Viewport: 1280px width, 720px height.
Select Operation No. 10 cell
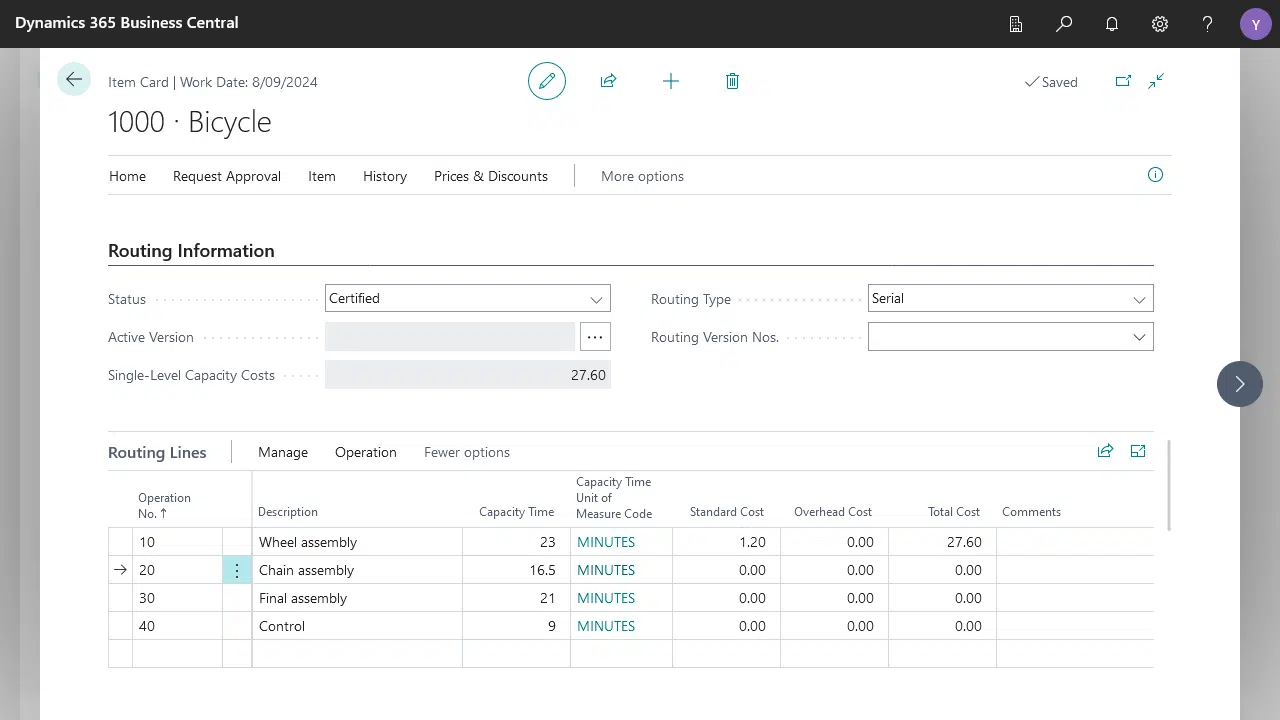pyautogui.click(x=177, y=542)
